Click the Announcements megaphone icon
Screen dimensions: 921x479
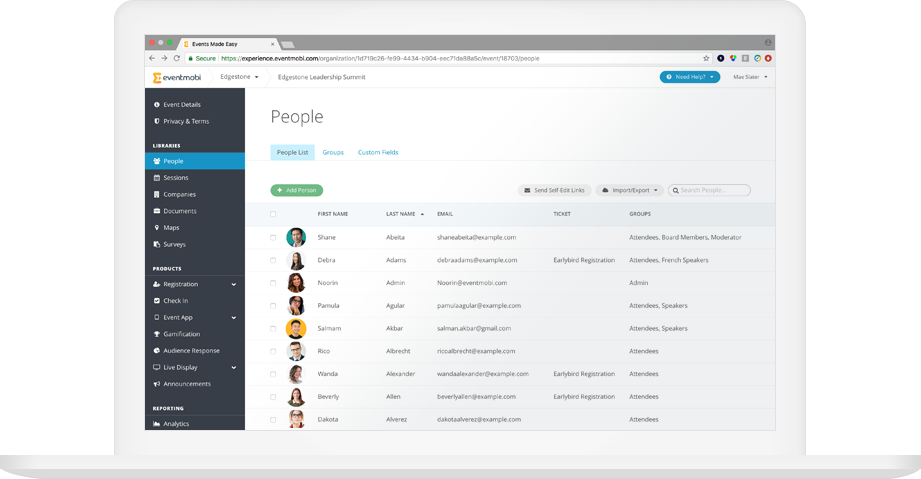156,384
